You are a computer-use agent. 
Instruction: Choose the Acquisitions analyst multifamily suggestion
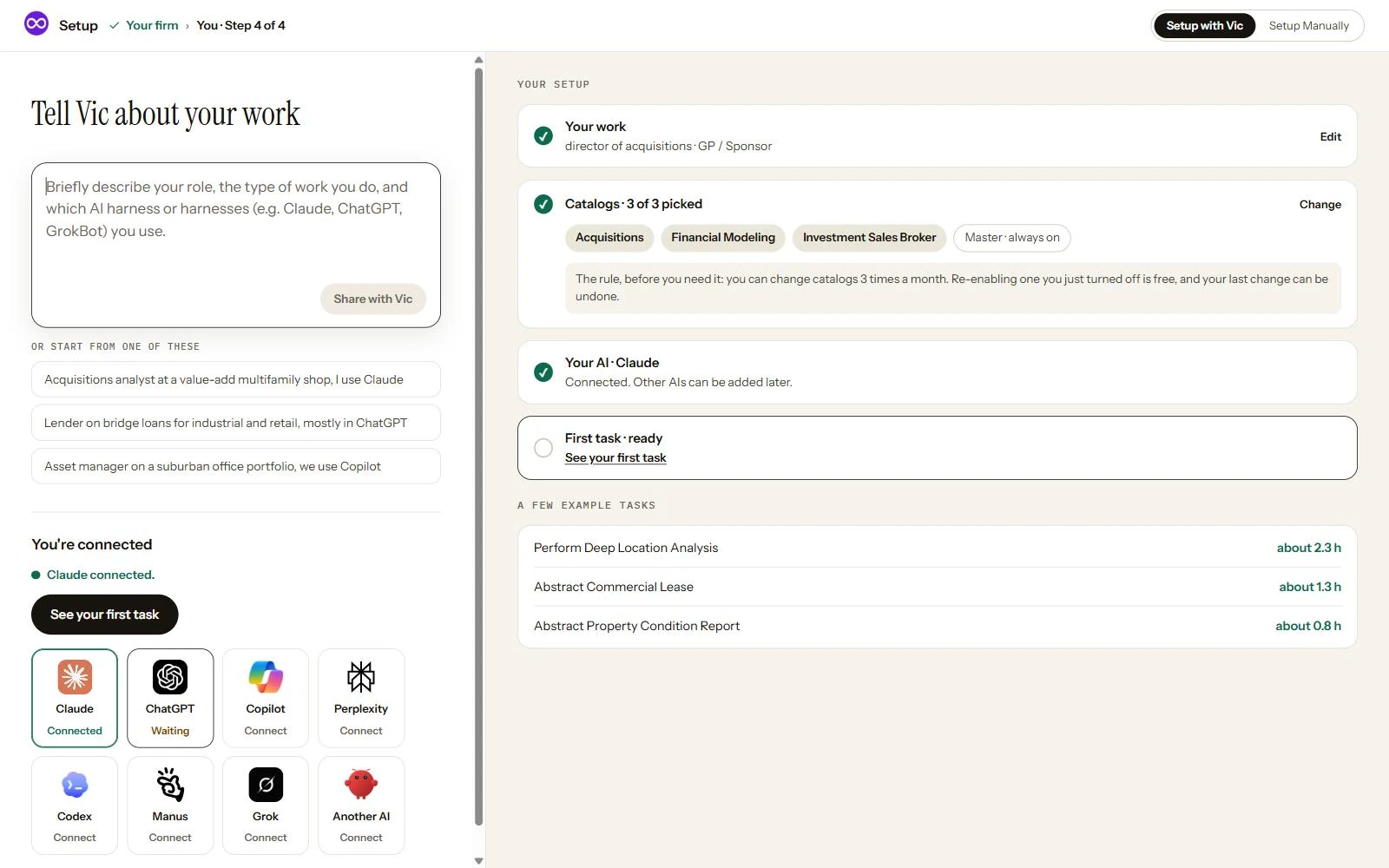pyautogui.click(x=236, y=379)
